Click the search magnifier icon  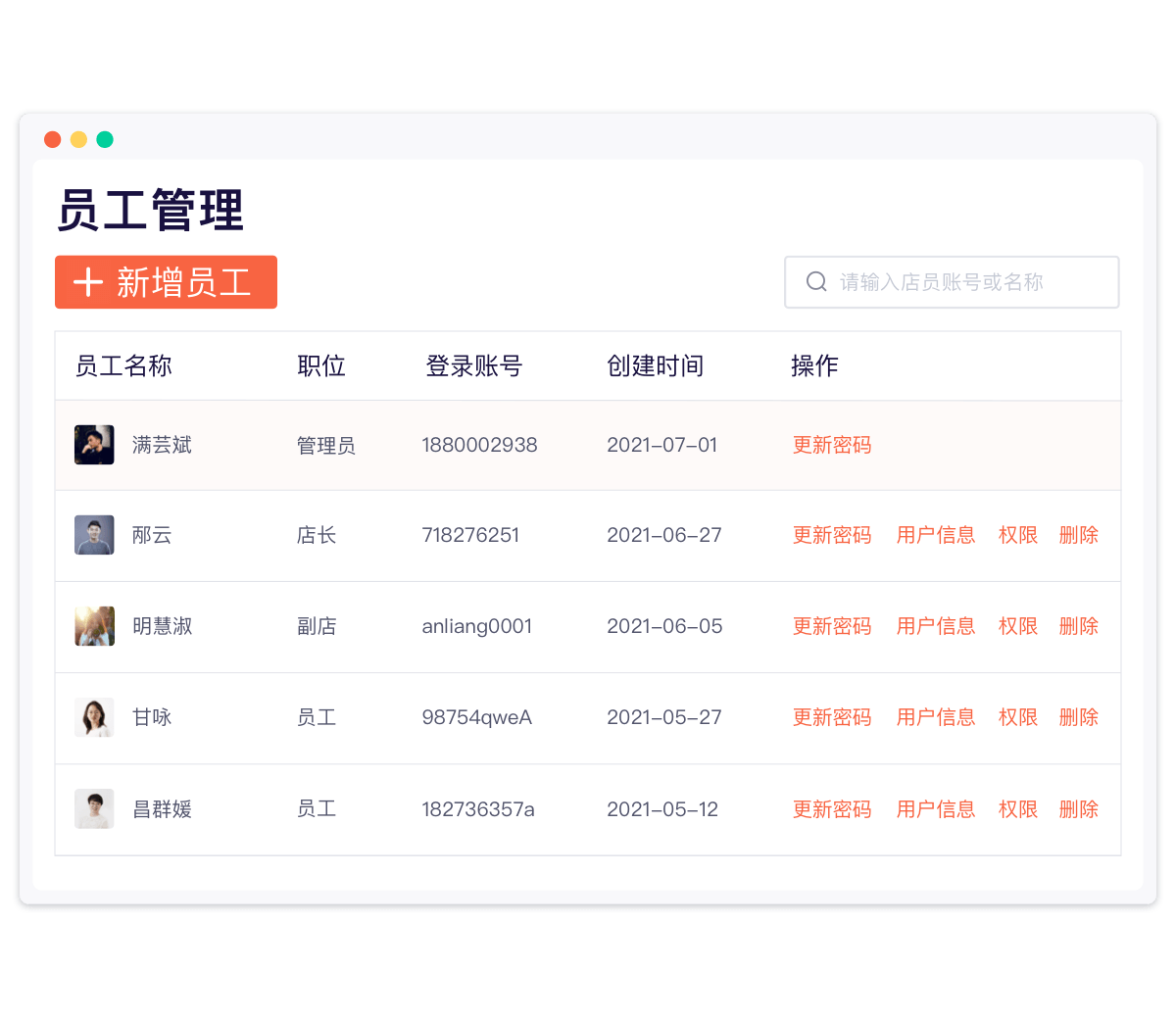point(816,282)
